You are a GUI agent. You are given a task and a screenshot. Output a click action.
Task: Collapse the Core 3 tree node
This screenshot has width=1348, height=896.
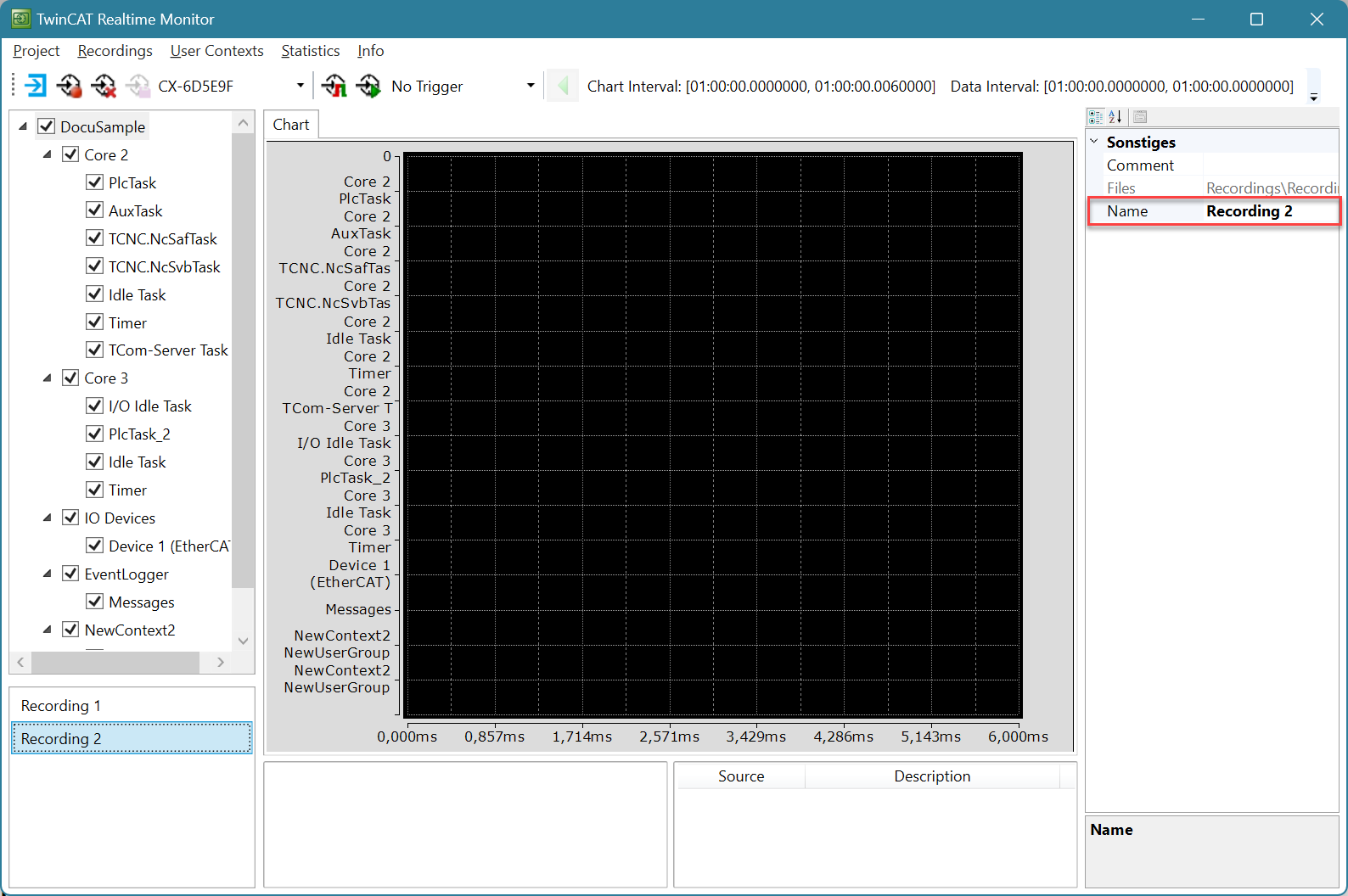tap(48, 378)
